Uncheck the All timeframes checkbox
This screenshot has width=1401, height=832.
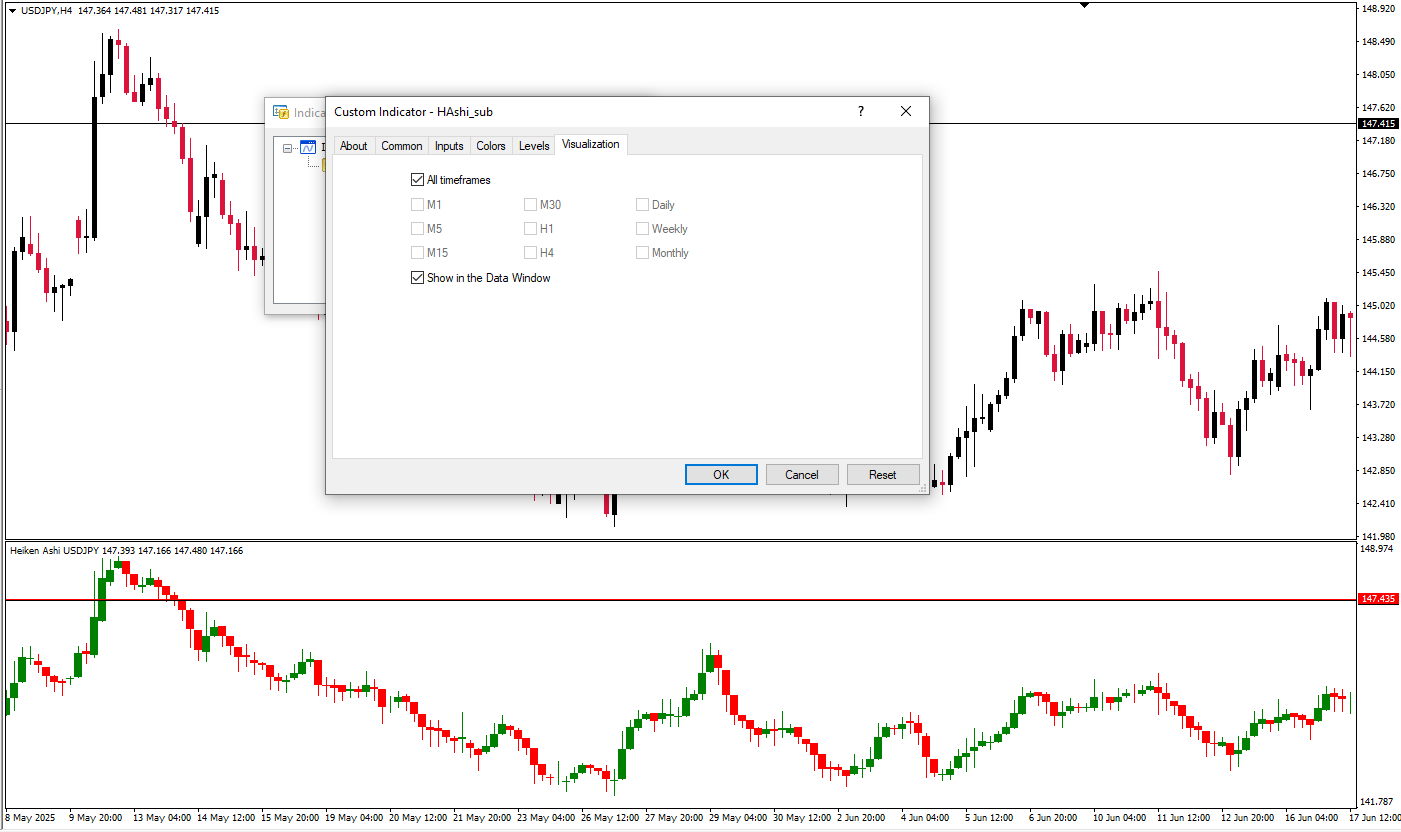coord(418,181)
